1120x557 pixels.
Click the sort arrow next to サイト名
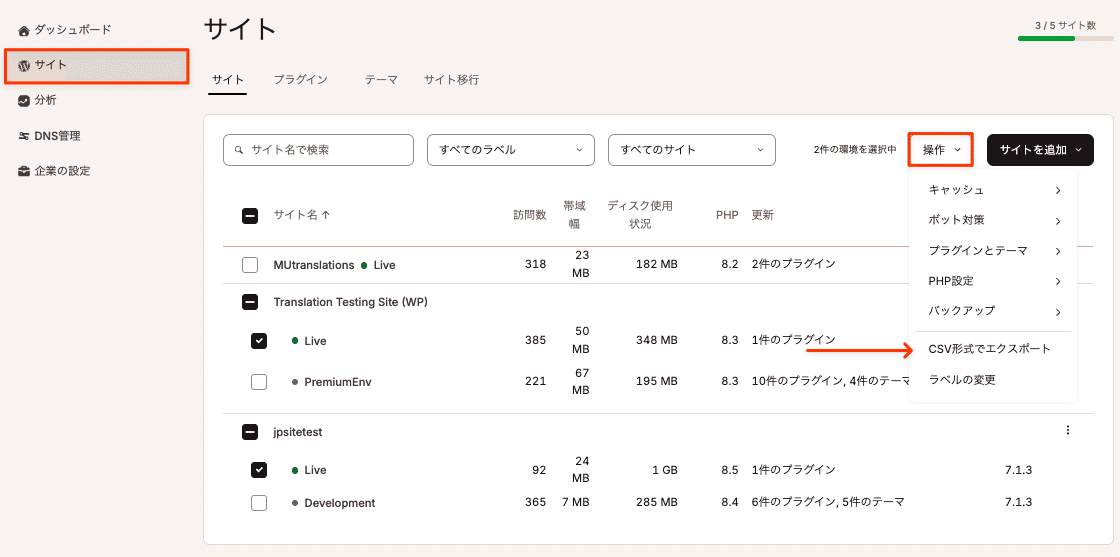click(x=326, y=214)
